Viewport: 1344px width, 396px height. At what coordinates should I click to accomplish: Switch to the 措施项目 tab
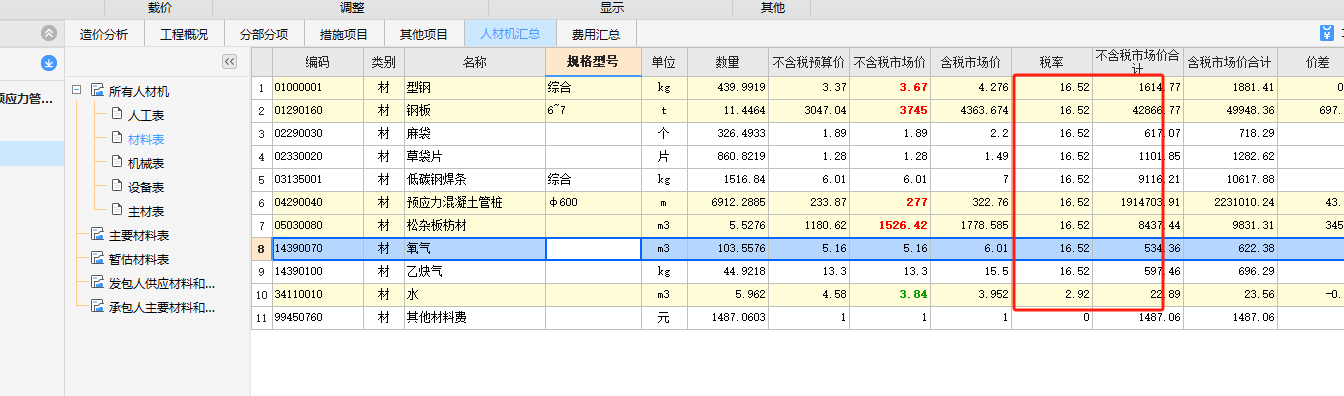click(344, 34)
